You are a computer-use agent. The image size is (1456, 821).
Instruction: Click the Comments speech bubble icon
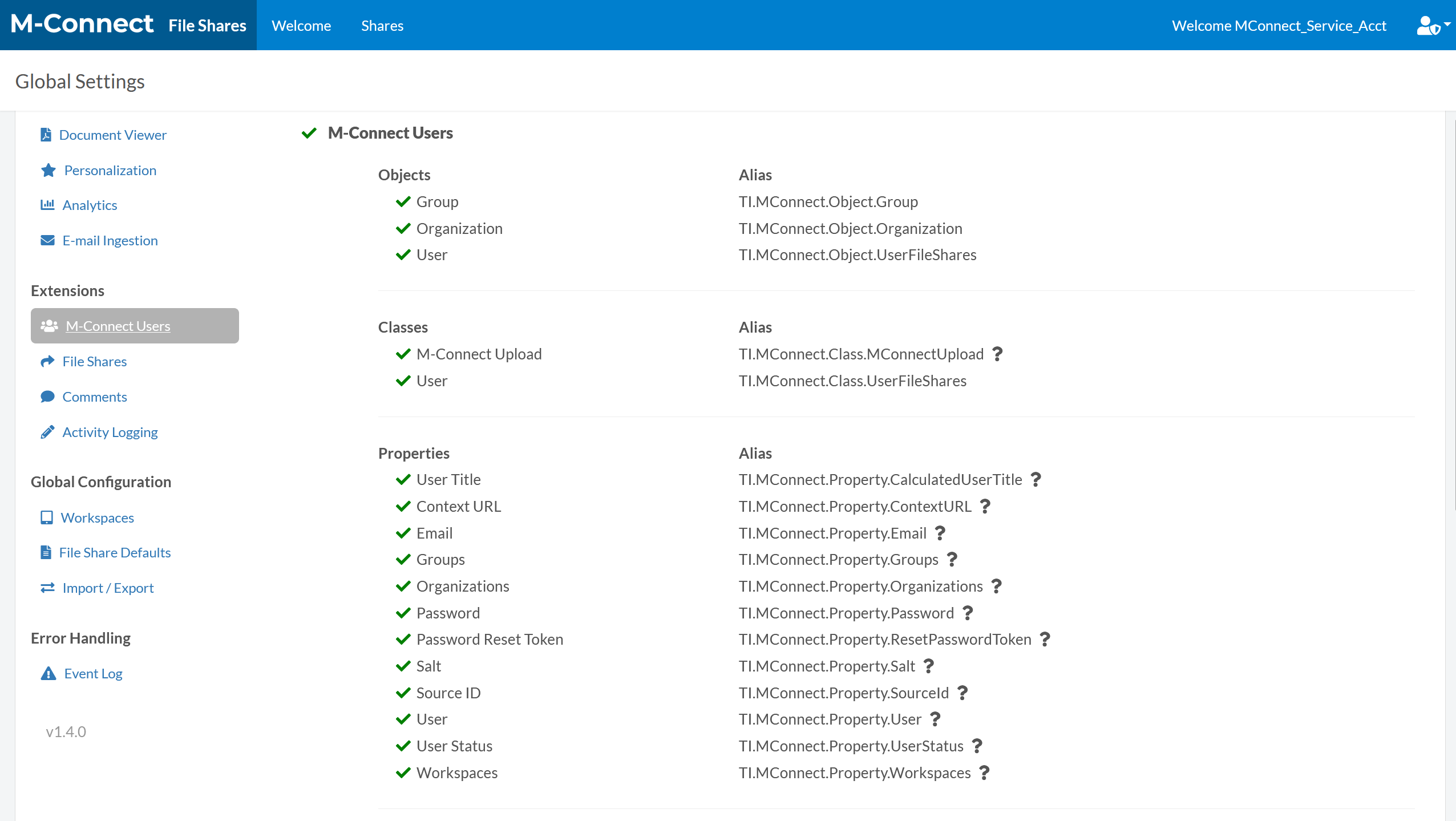[47, 397]
